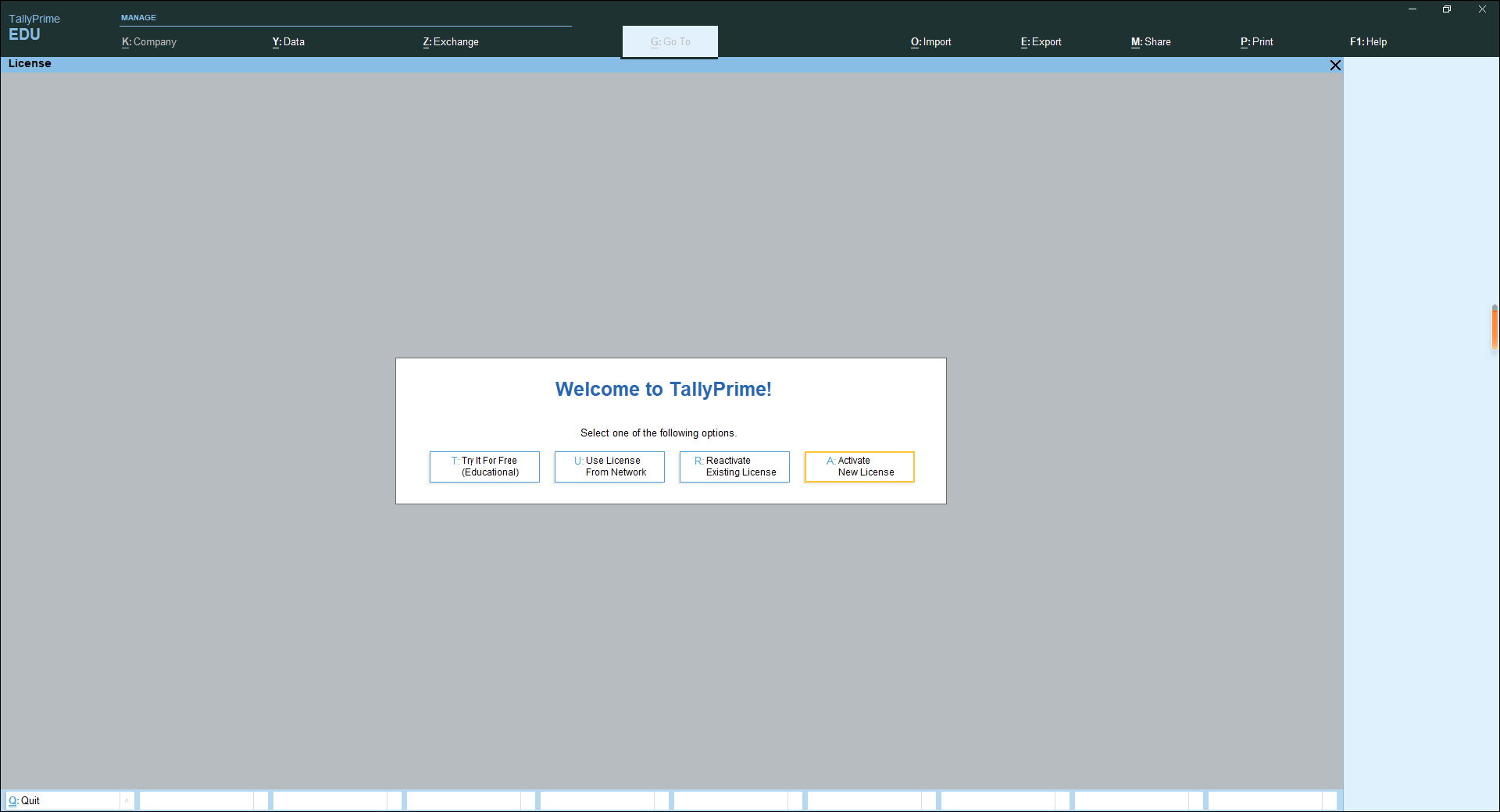Click Reactivate Existing License
Viewport: 1500px width, 812px height.
[x=734, y=467]
